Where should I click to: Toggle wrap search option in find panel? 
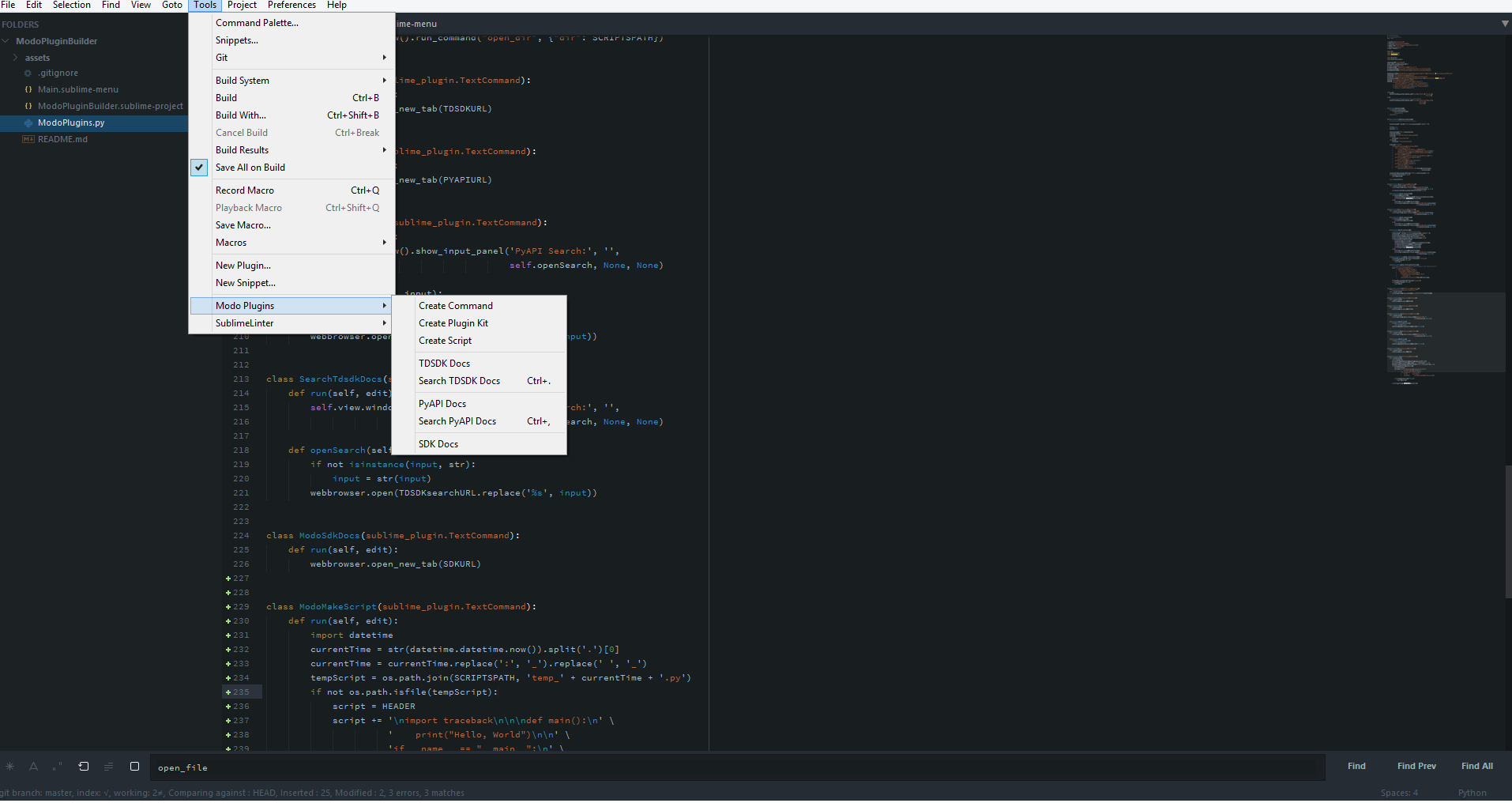click(x=84, y=766)
